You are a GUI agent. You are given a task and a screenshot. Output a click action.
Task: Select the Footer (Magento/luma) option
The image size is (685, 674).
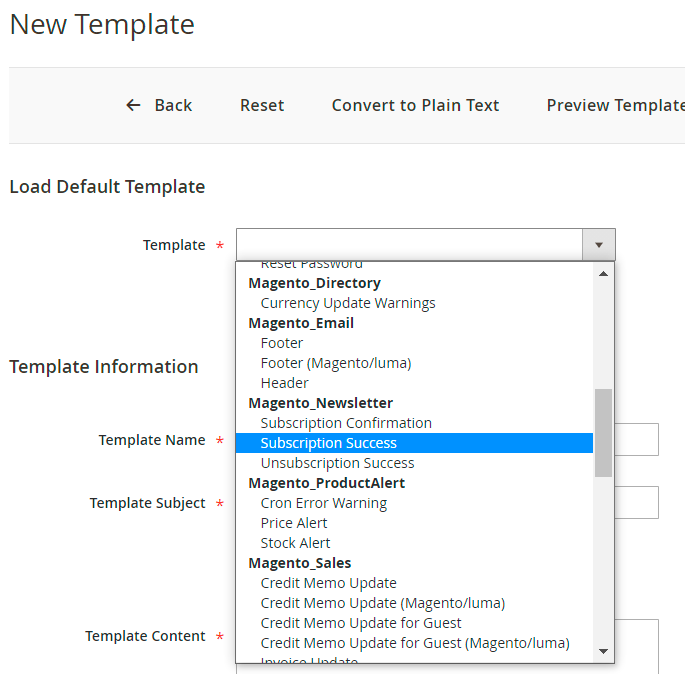pos(336,363)
